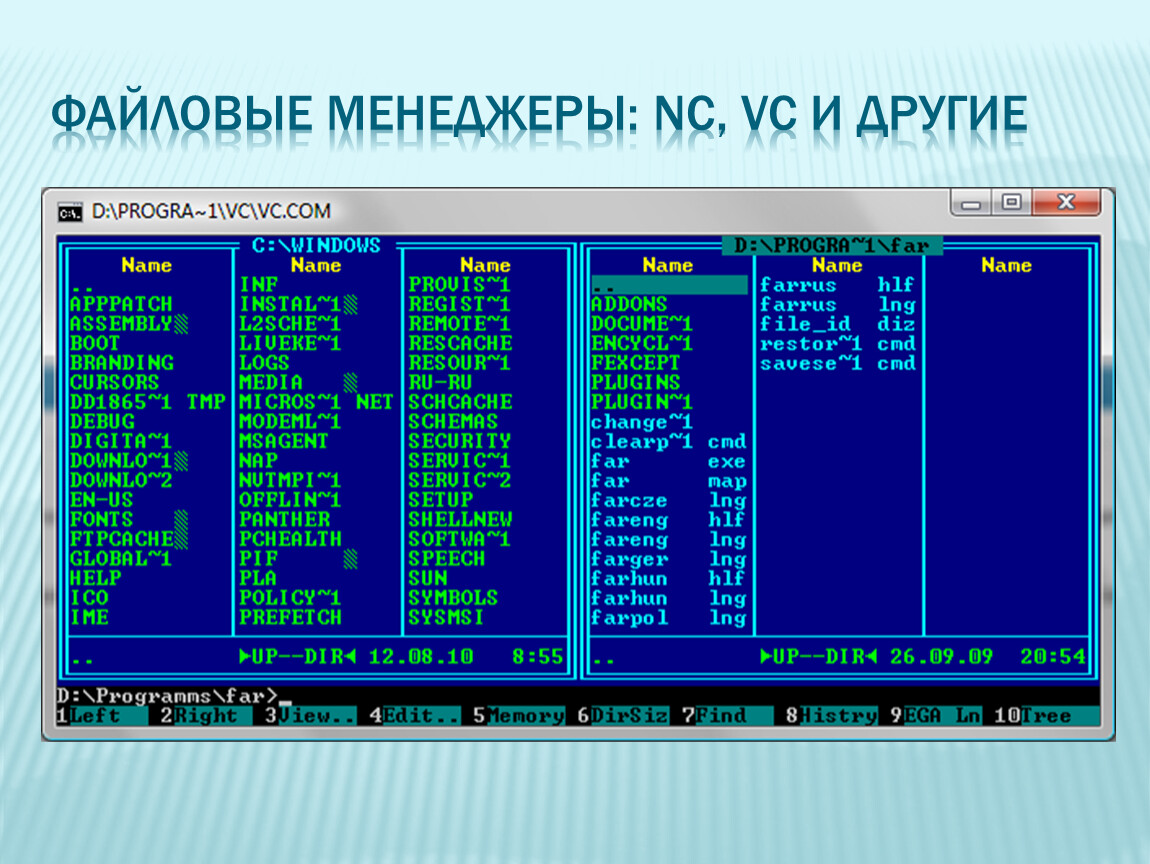This screenshot has height=864, width=1150.
Task: Select the MEDIA folder
Action: coord(271,383)
